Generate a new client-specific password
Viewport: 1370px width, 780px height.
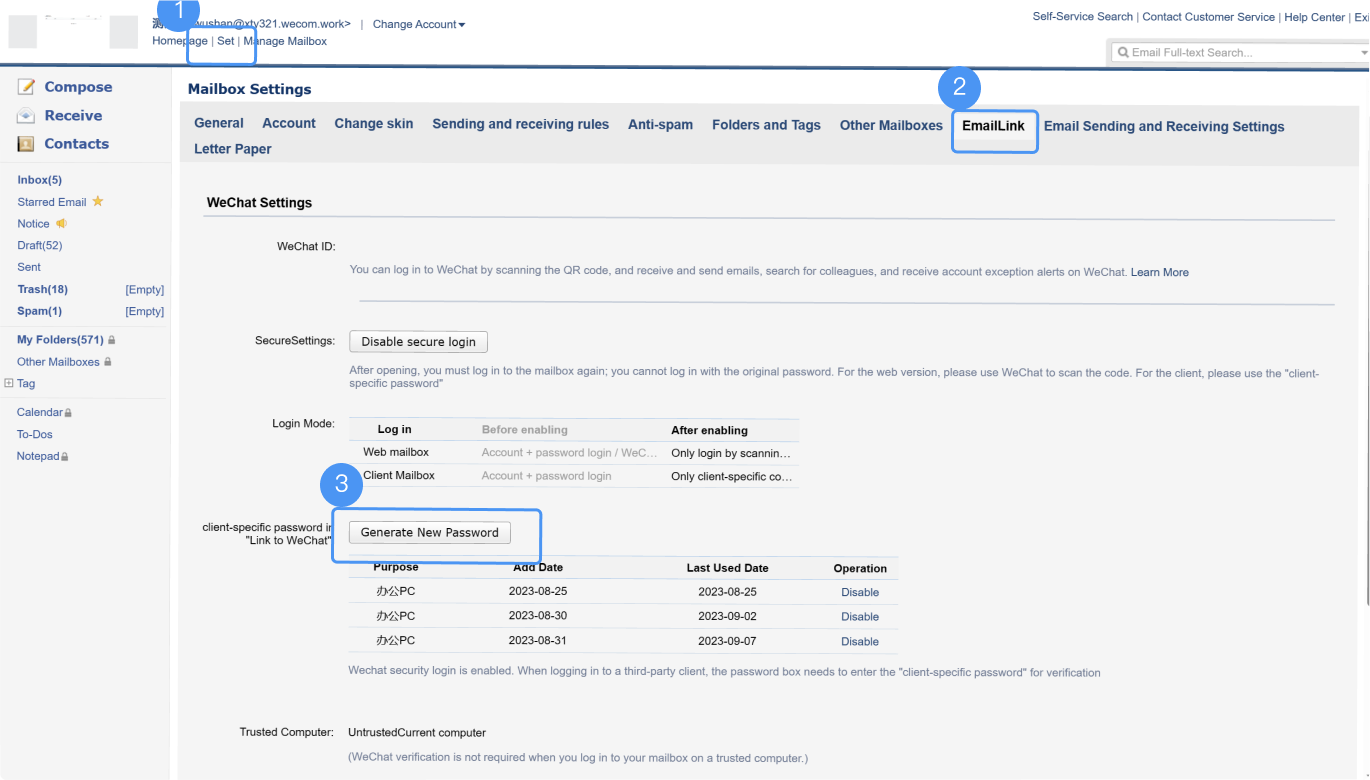(x=429, y=532)
